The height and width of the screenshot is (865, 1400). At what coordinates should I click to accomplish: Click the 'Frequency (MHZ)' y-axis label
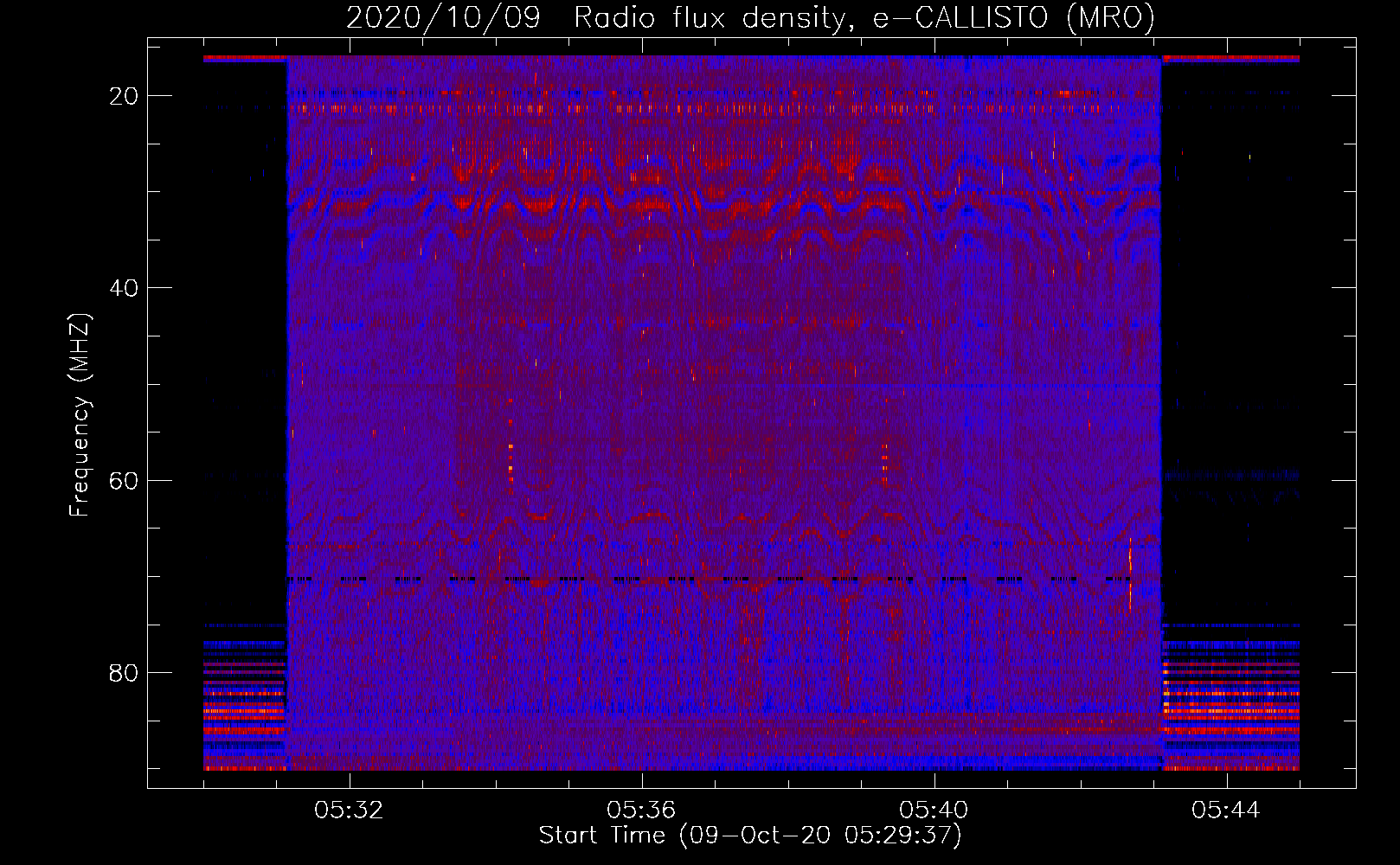(80, 415)
